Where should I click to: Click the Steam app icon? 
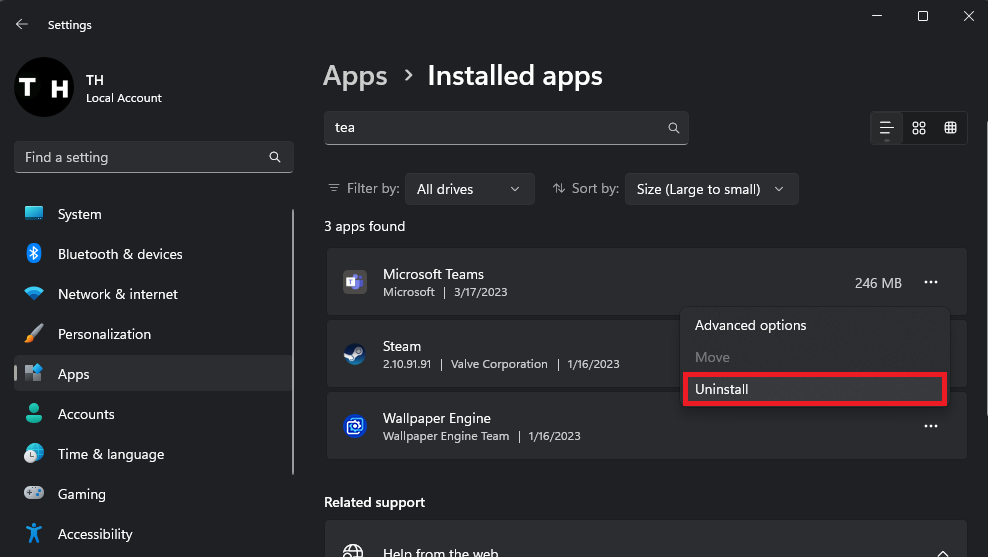(x=354, y=355)
